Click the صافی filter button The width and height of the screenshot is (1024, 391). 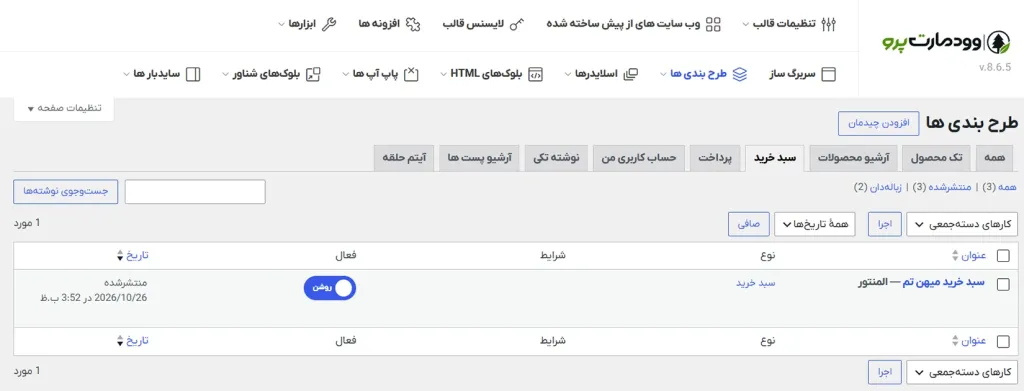pos(749,225)
